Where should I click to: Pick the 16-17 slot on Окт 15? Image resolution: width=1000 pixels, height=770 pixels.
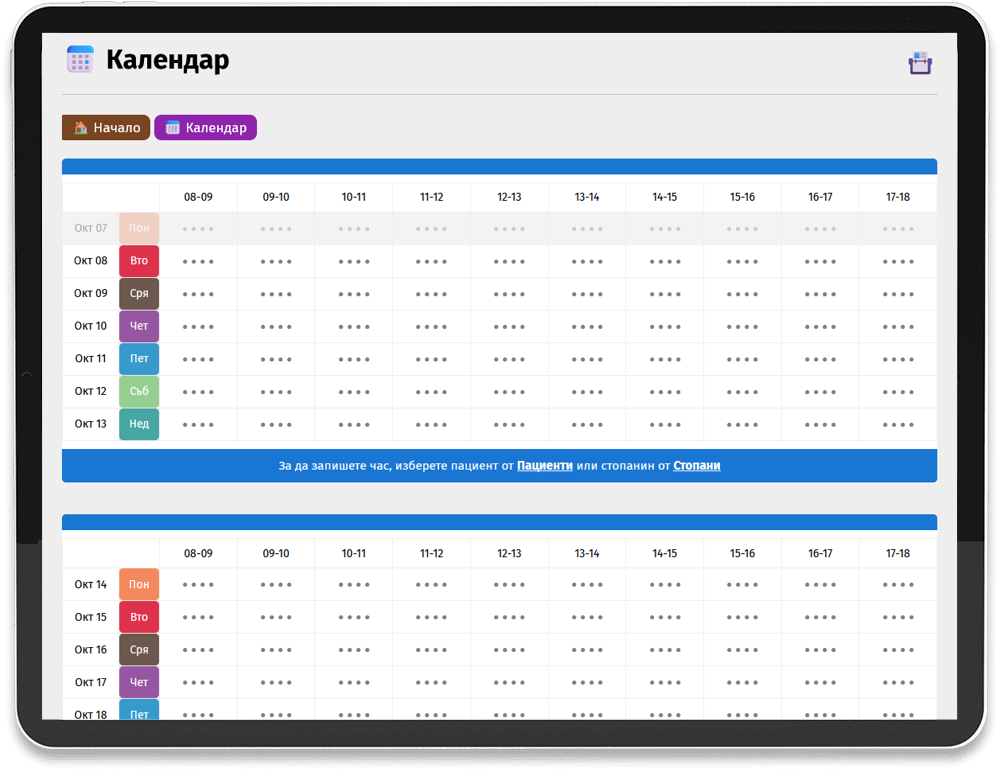click(x=820, y=617)
